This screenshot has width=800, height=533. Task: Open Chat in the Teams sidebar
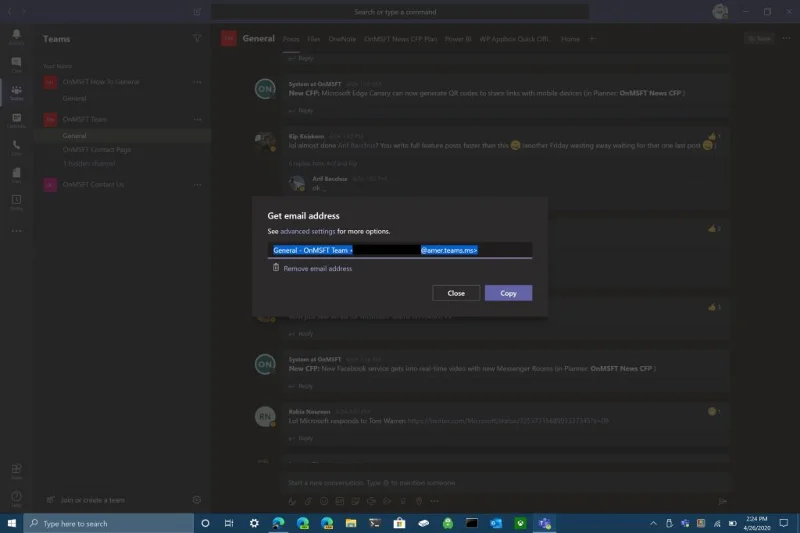(16, 64)
